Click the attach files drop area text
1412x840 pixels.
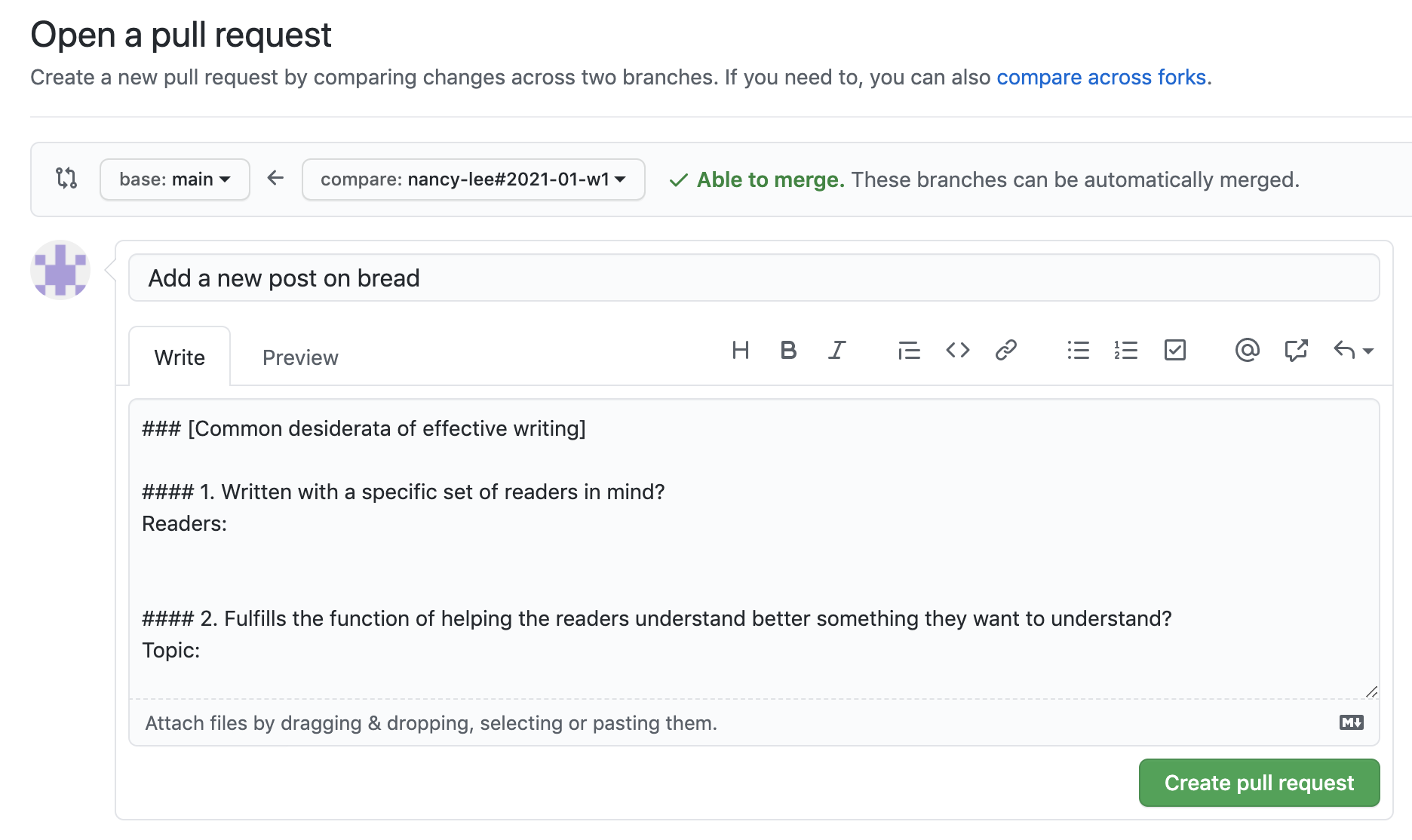click(x=431, y=723)
